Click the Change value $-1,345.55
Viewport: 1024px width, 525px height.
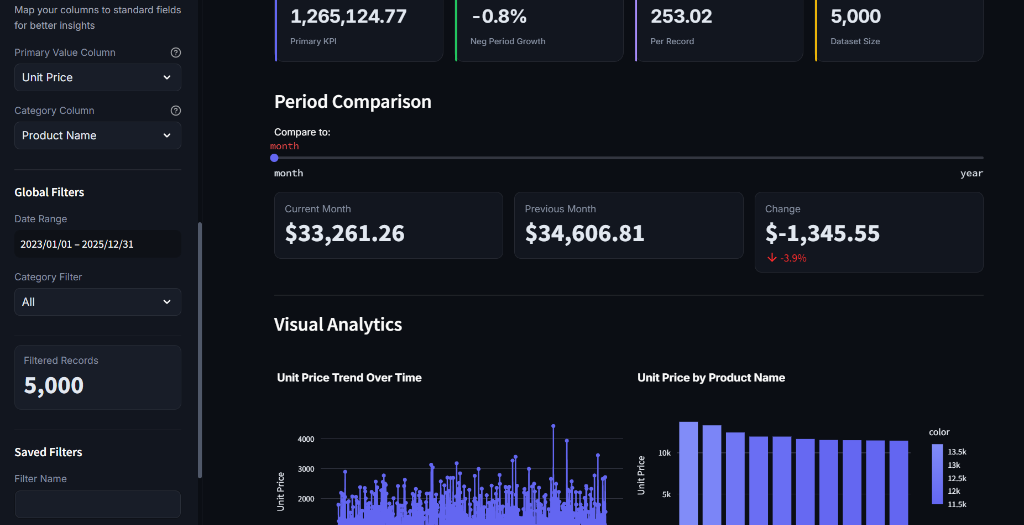(822, 233)
